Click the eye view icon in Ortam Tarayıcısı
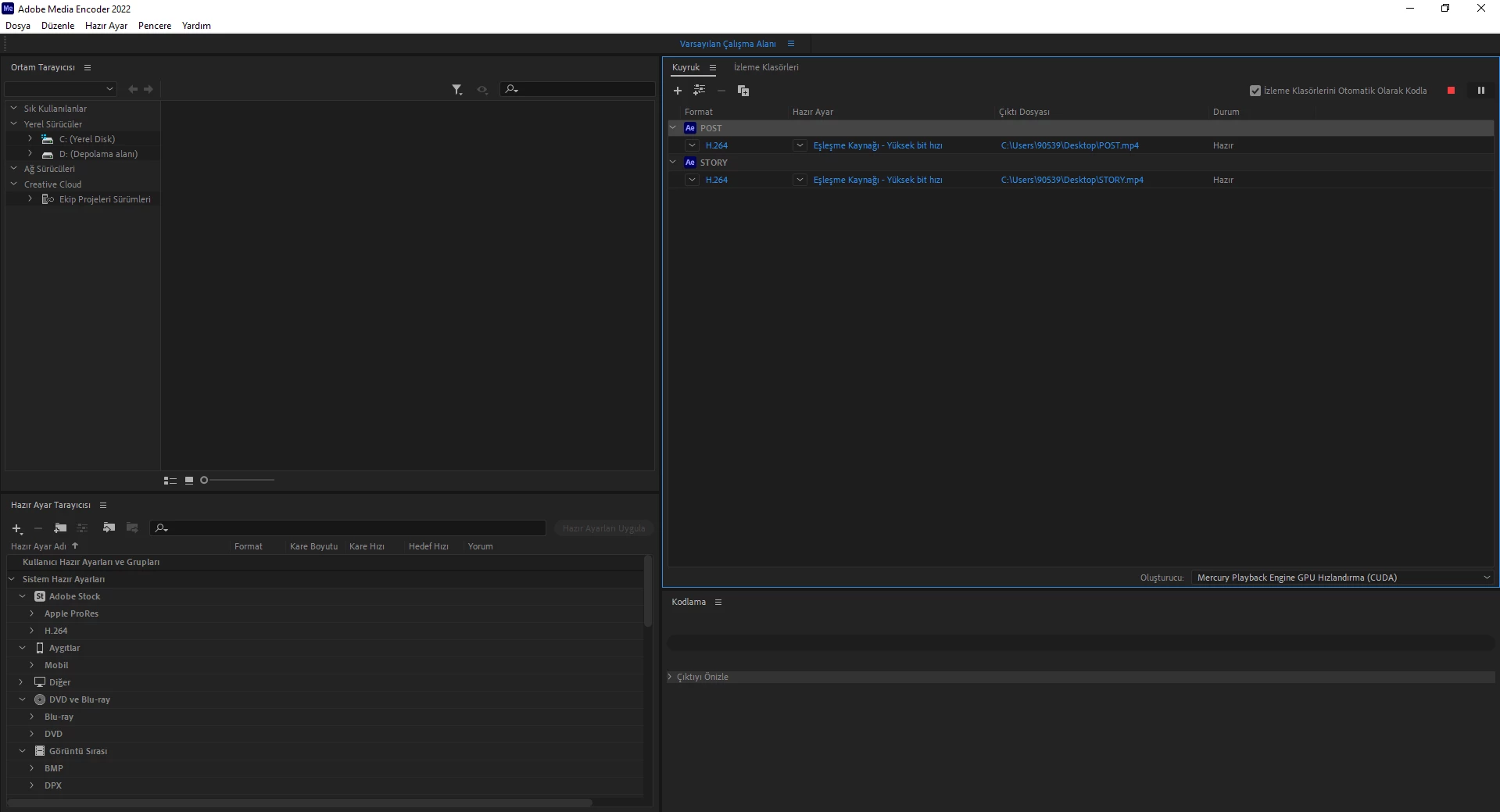 tap(482, 90)
